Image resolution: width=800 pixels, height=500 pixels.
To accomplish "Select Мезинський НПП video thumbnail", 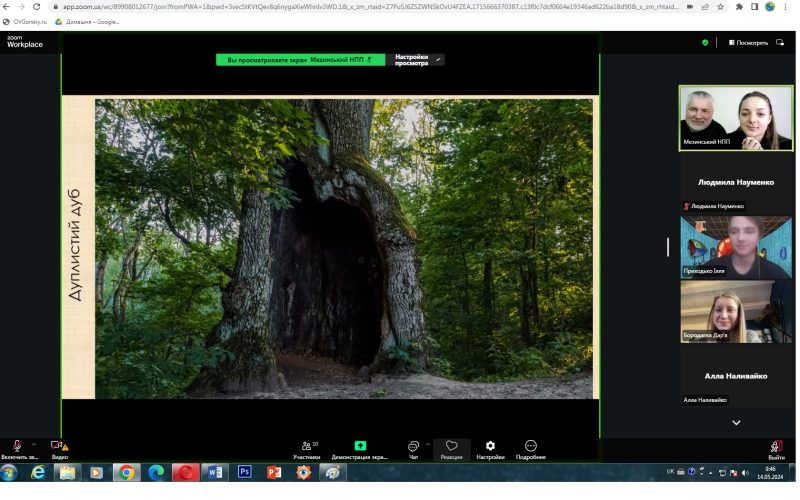I will (x=736, y=118).
